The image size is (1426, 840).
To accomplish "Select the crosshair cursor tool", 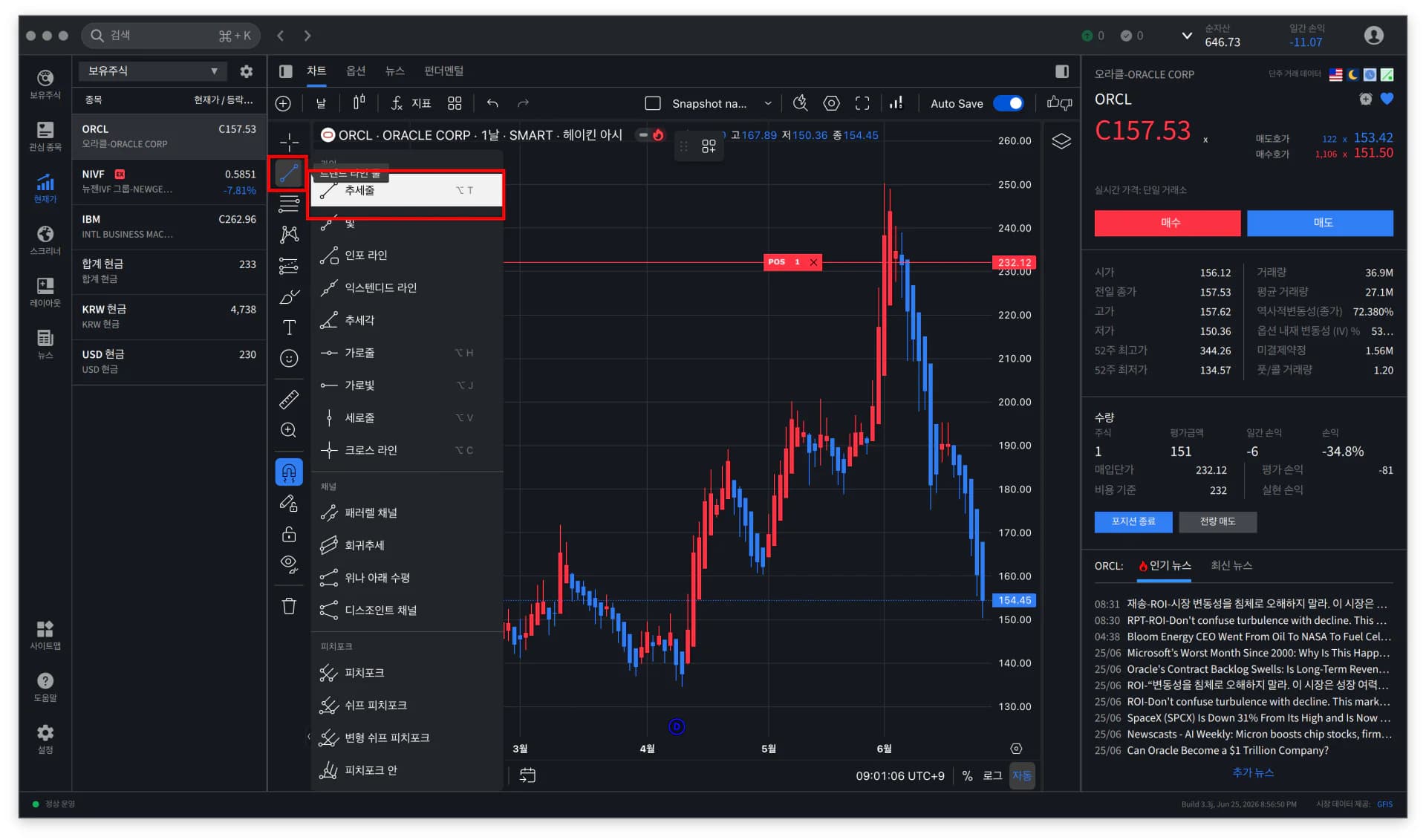I will [x=289, y=141].
